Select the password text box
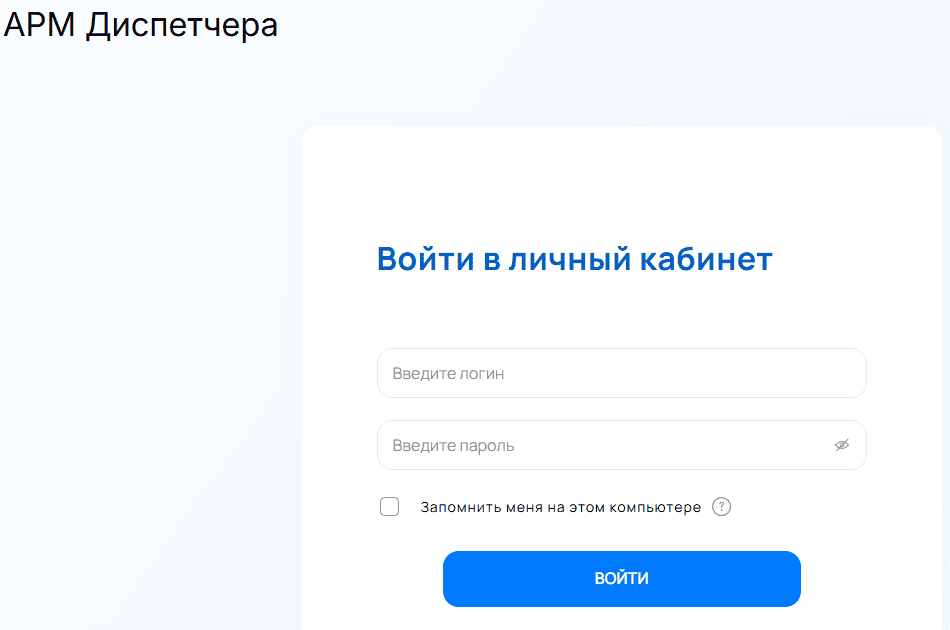This screenshot has height=630, width=950. pyautogui.click(x=600, y=445)
